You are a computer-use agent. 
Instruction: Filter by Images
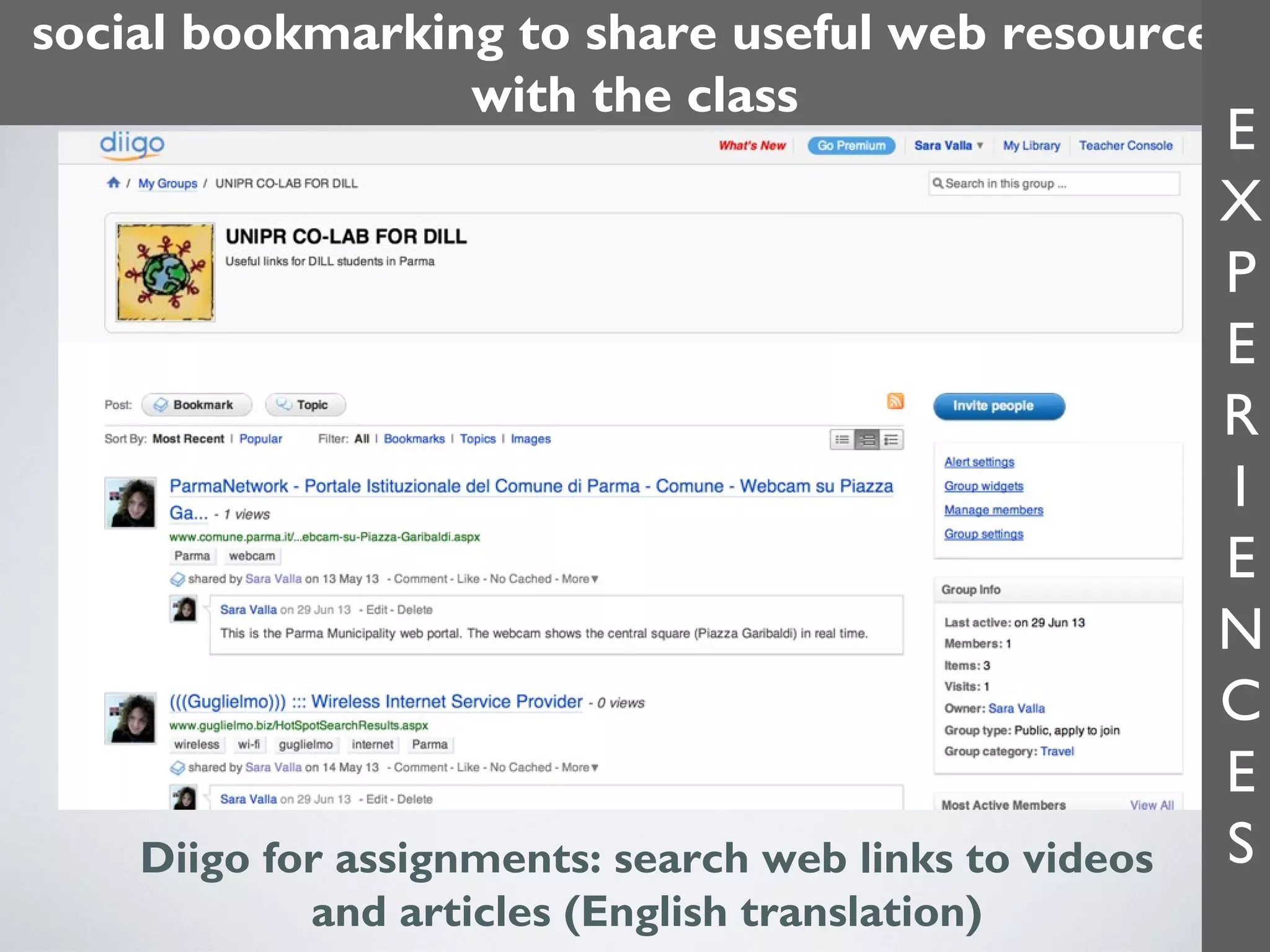click(x=530, y=439)
